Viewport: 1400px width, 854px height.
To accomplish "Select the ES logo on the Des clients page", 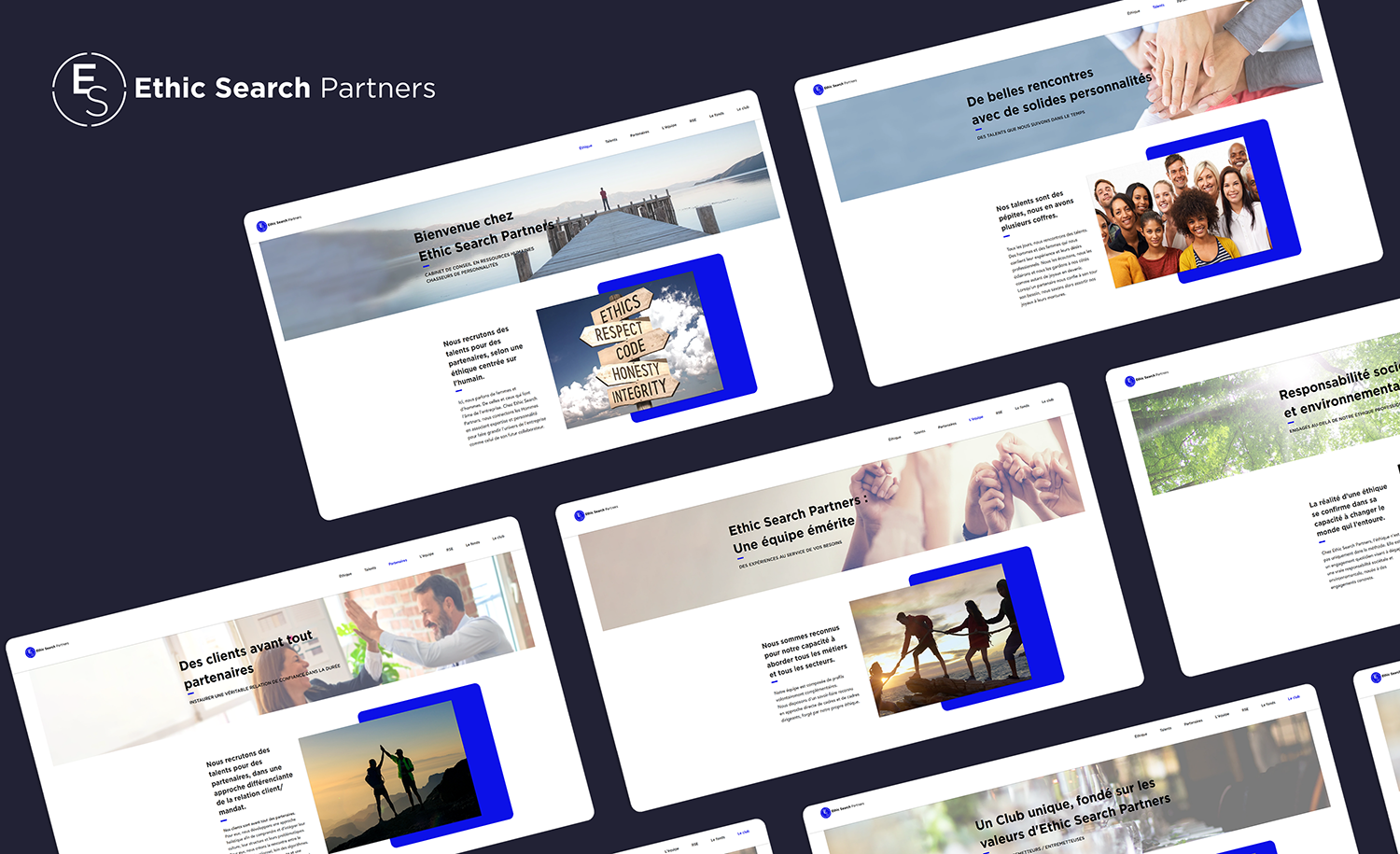I will 31,651.
